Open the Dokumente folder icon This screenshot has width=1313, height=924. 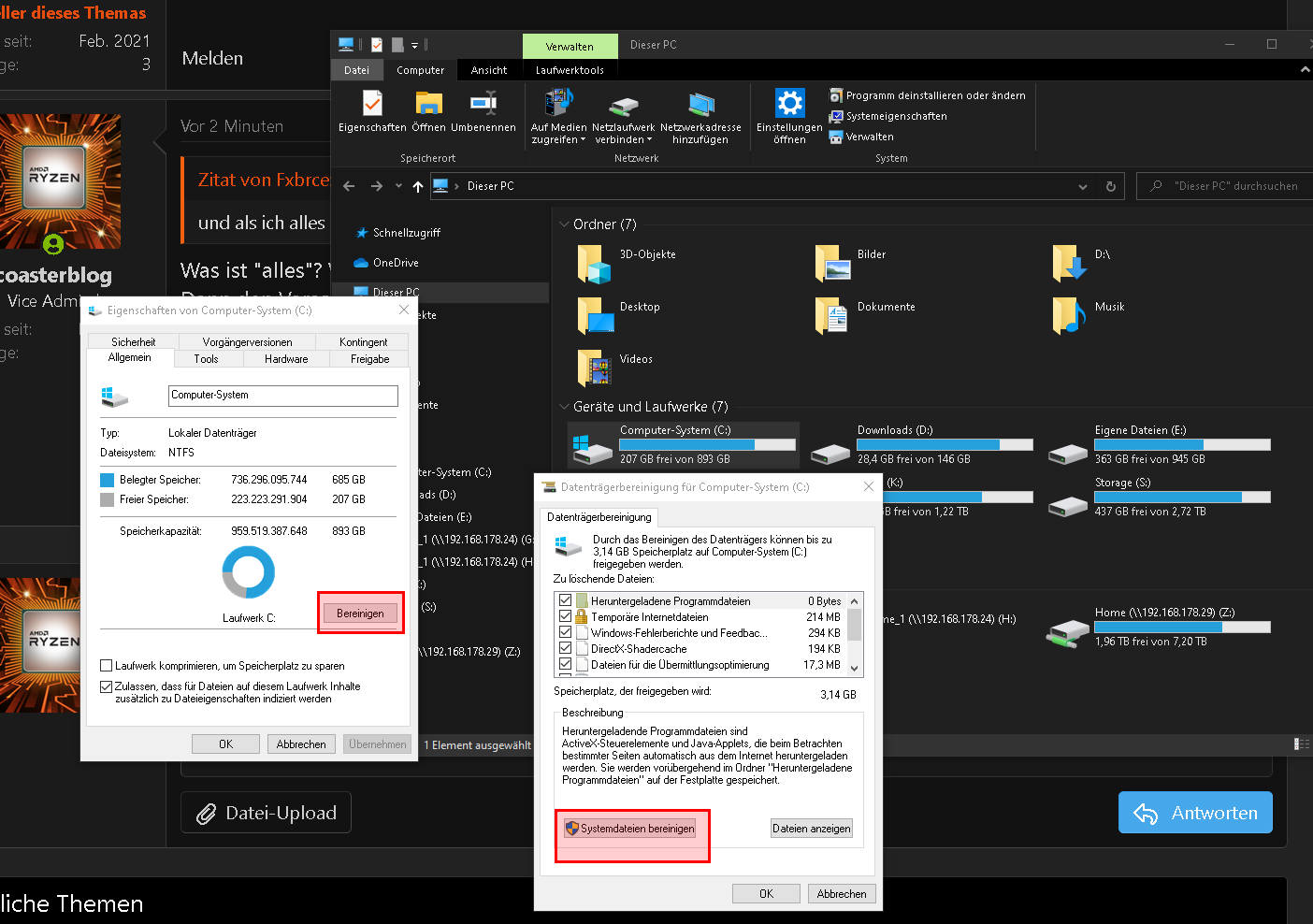pyautogui.click(x=830, y=316)
